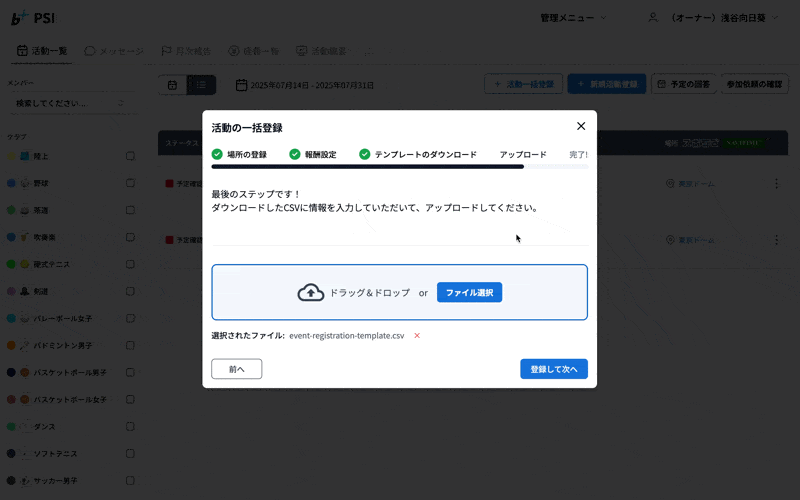This screenshot has width=800, height=500.
Task: Click the check icon for テンプレートのダウンロード
Action: click(365, 155)
